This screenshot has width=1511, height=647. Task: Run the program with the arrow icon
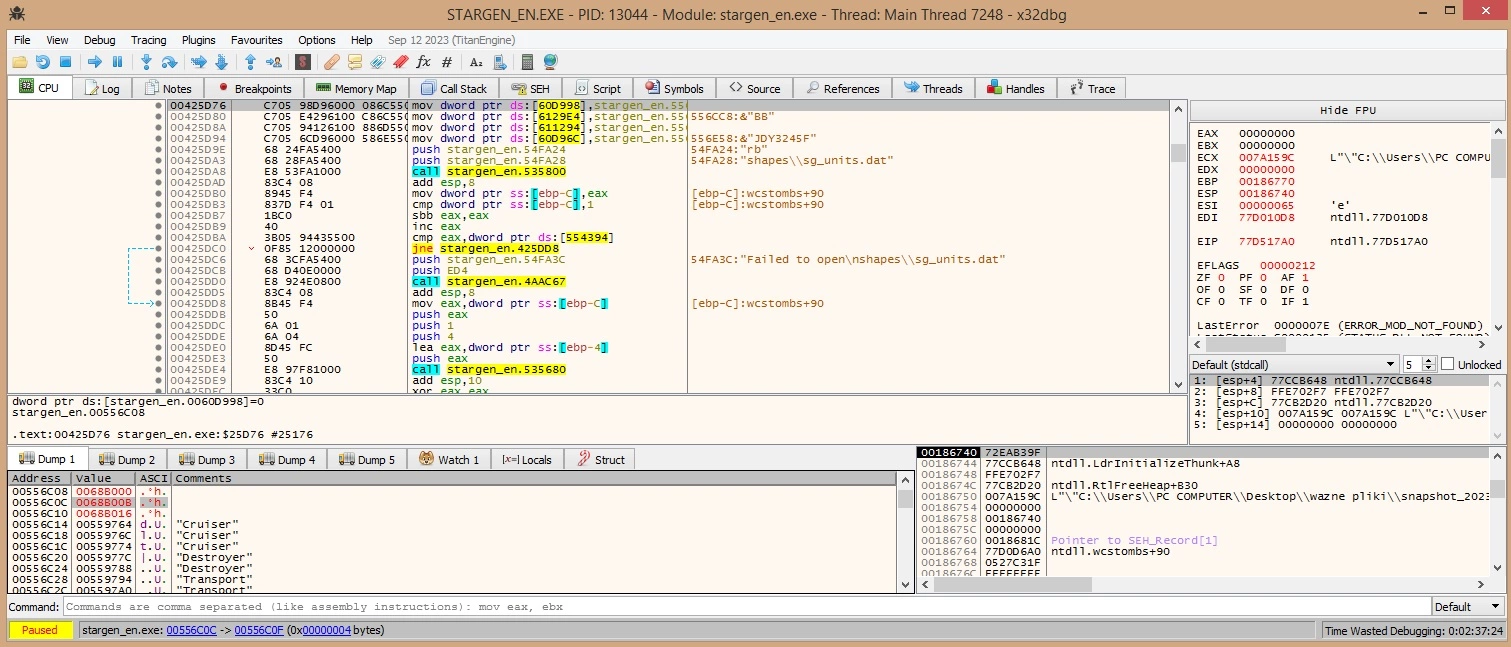[95, 62]
